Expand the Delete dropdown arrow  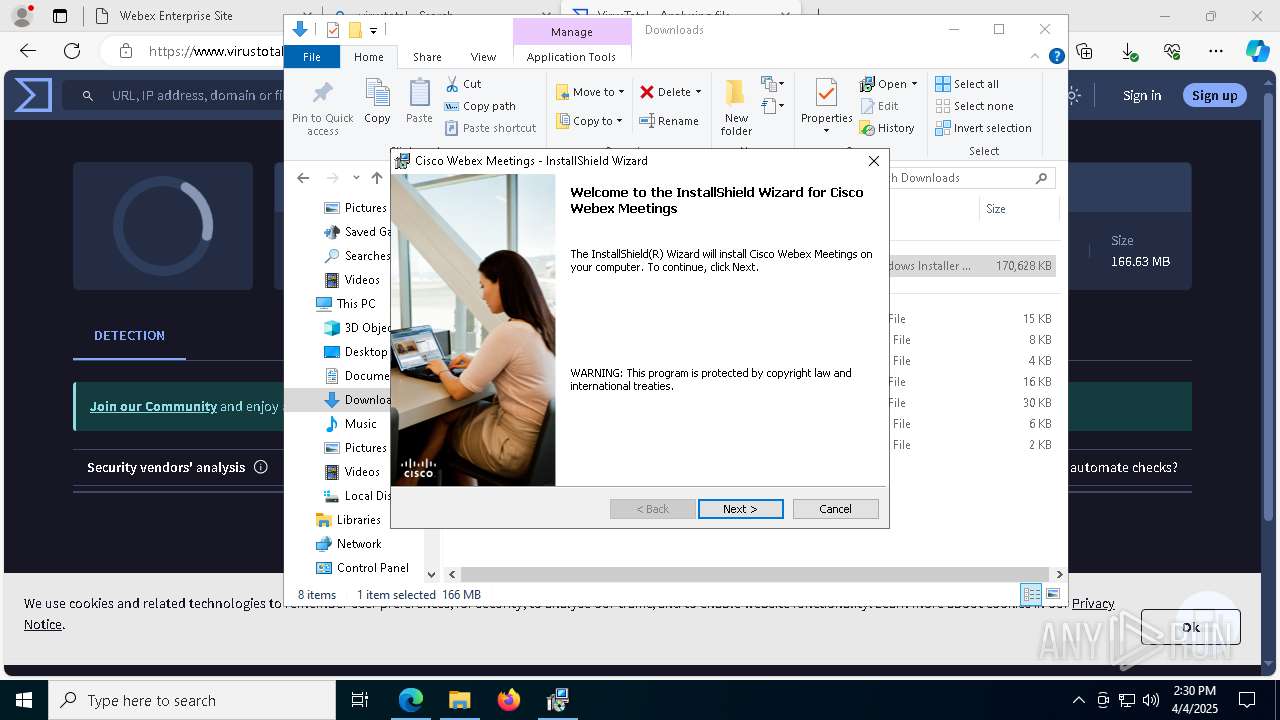pos(698,92)
